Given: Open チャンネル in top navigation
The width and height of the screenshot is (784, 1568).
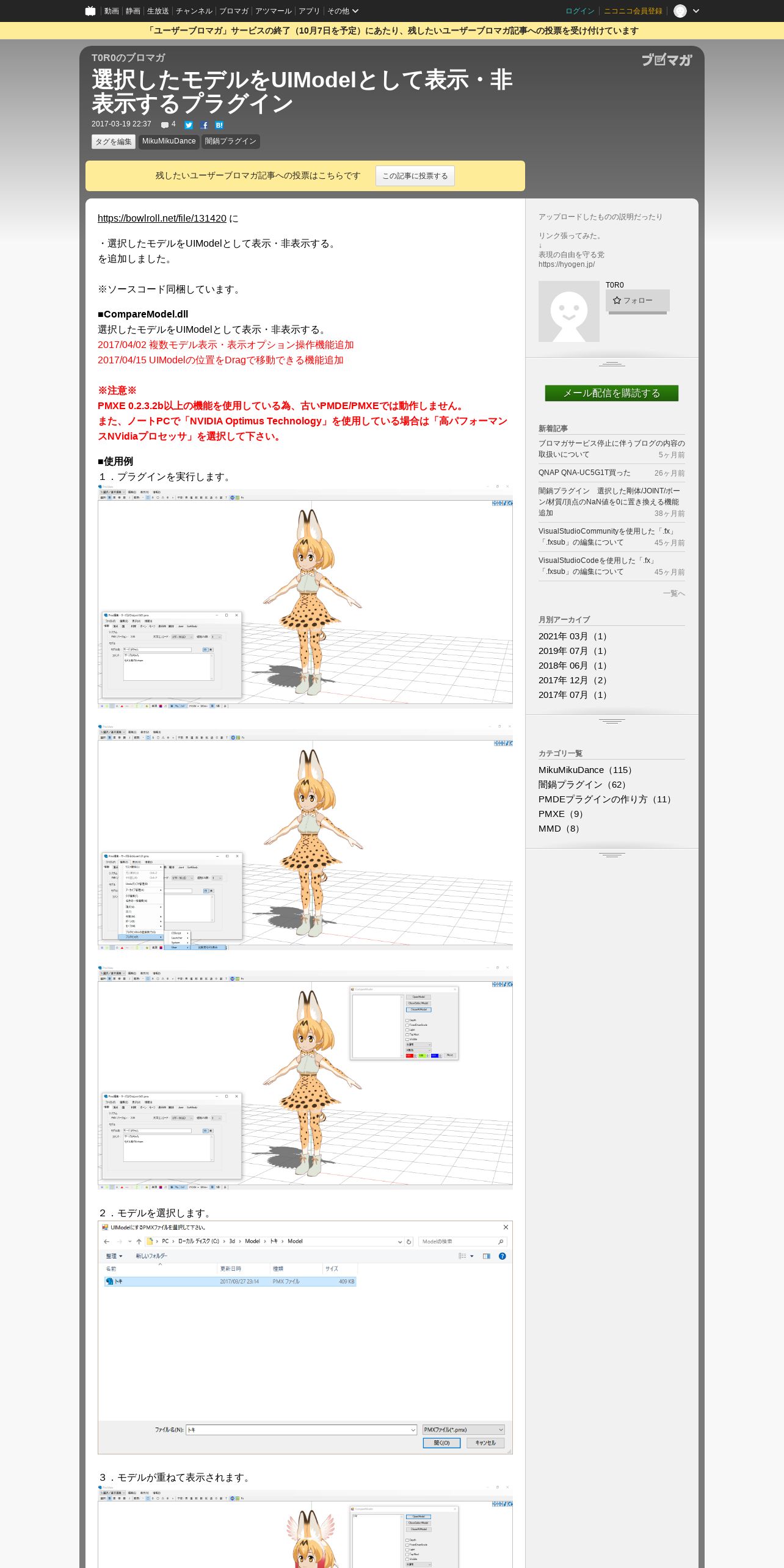Looking at the screenshot, I should tap(194, 11).
